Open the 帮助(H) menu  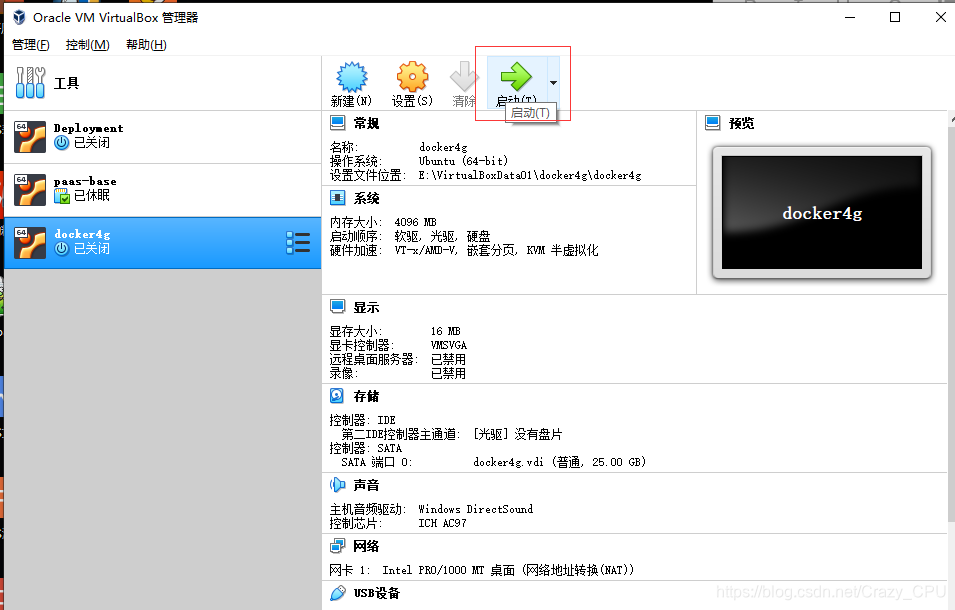point(146,44)
